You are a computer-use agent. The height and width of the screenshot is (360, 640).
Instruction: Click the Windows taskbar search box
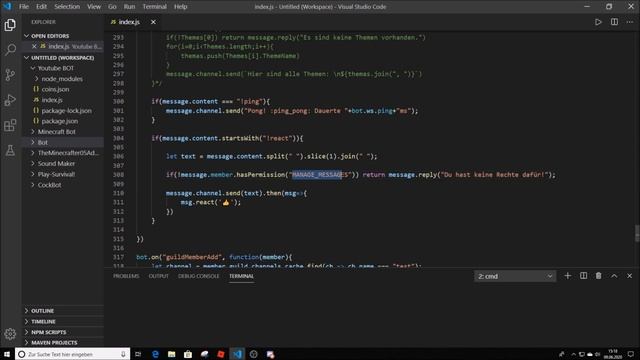pyautogui.click(x=73, y=354)
